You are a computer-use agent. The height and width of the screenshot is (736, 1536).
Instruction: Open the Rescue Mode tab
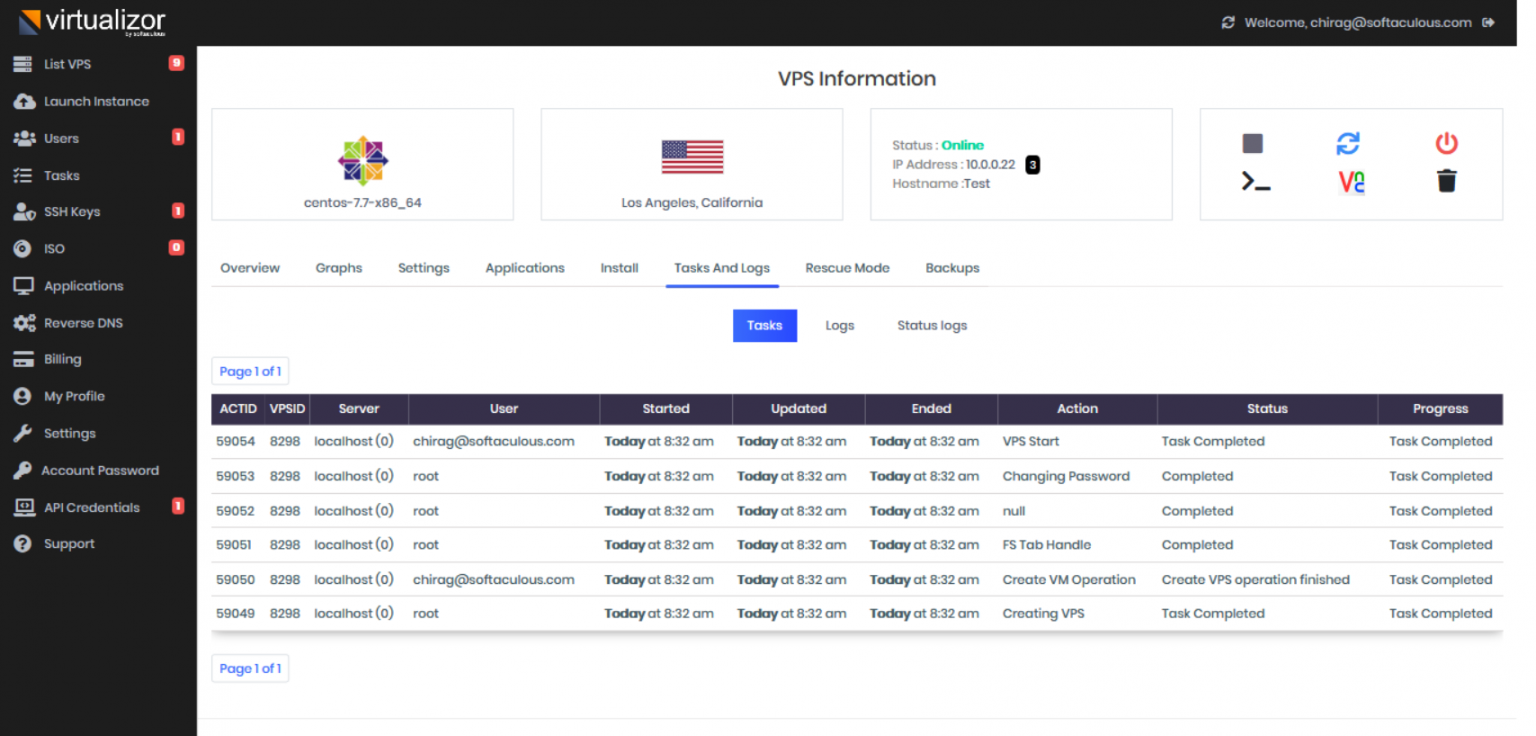(847, 267)
